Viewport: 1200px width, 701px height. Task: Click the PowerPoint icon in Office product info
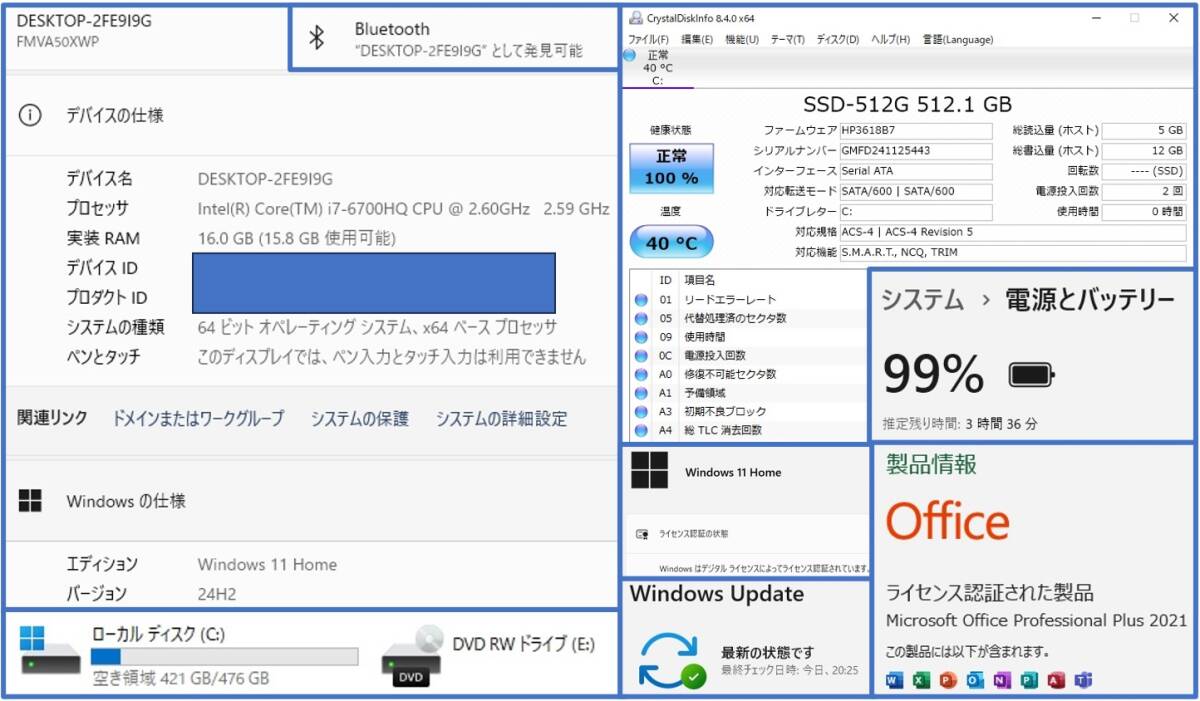pyautogui.click(x=948, y=680)
